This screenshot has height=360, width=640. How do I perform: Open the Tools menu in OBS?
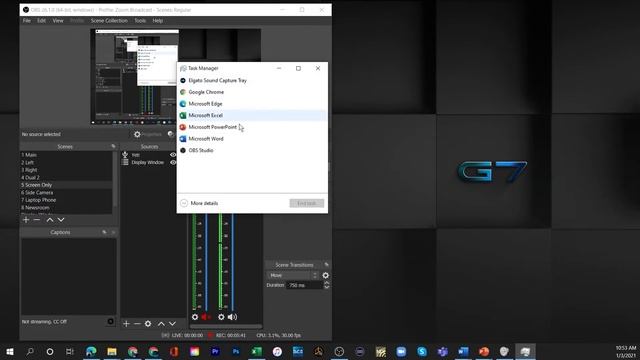[x=140, y=20]
